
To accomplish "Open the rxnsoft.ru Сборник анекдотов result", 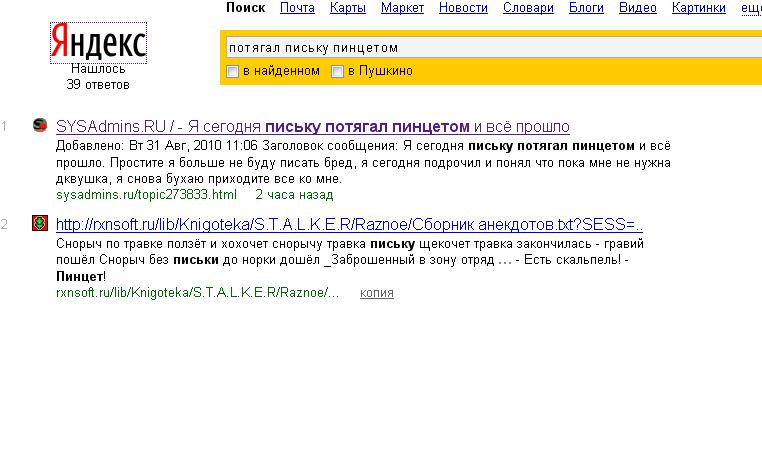I will tap(349, 225).
